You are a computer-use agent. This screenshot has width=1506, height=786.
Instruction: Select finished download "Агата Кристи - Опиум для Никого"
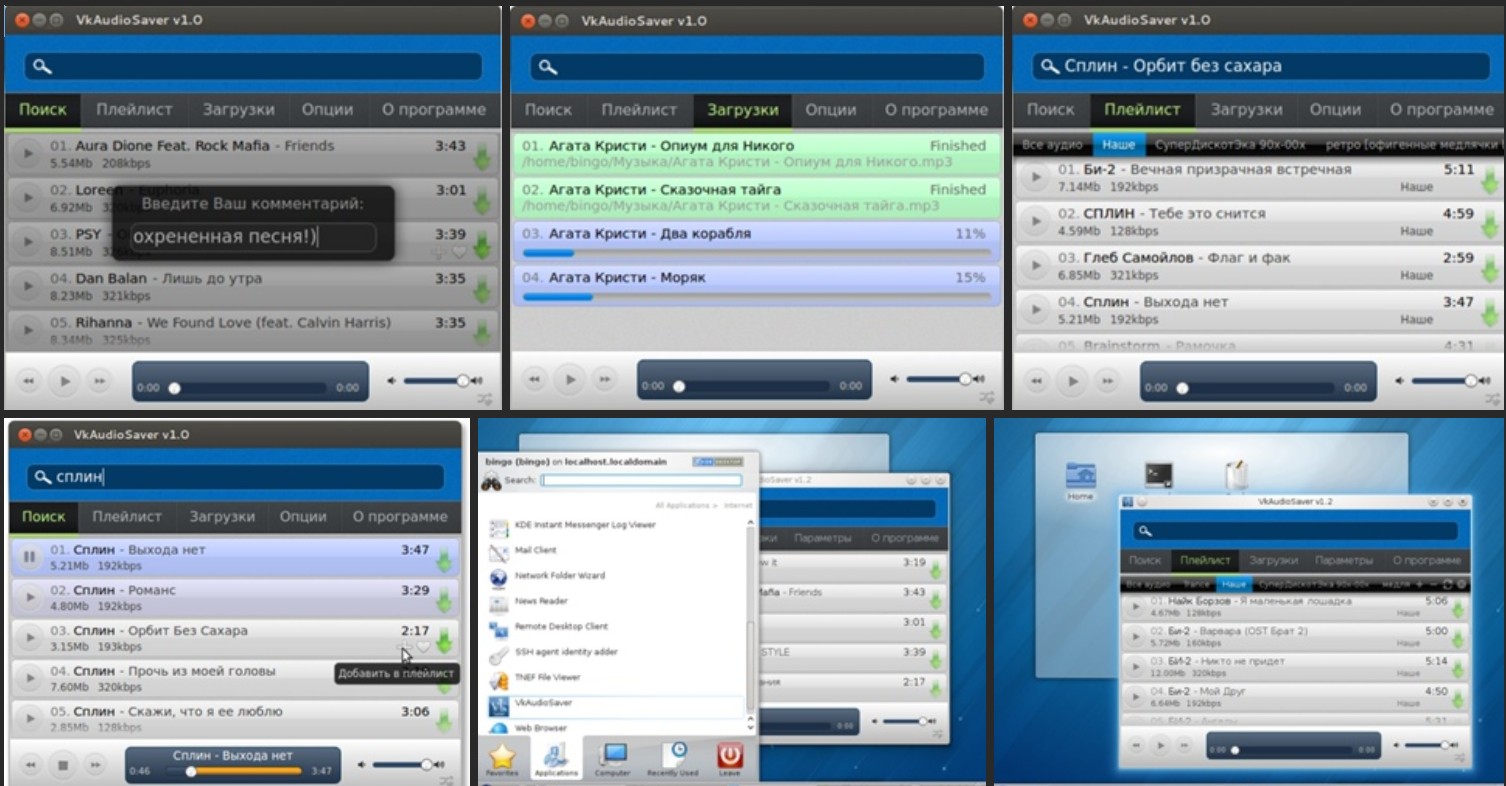(x=756, y=155)
